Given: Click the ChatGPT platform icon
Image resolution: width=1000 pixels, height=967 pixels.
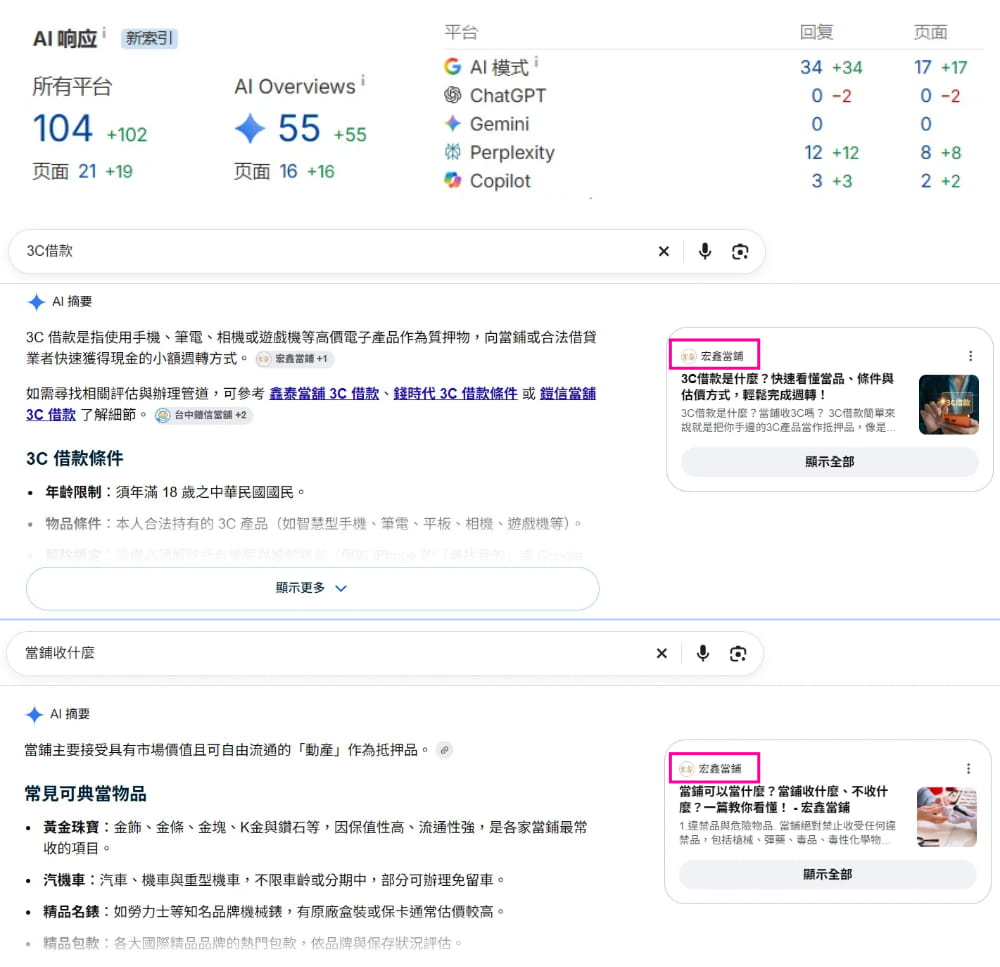Looking at the screenshot, I should [453, 95].
